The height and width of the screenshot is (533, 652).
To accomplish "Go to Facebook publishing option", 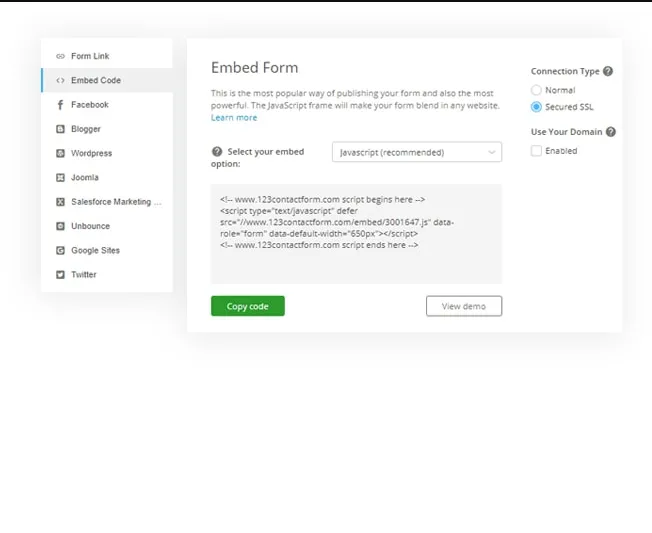I will point(106,105).
